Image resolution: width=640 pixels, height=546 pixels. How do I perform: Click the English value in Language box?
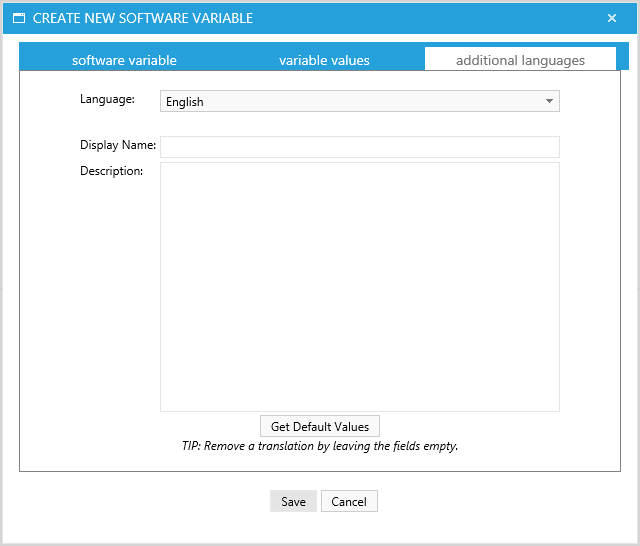tap(185, 101)
